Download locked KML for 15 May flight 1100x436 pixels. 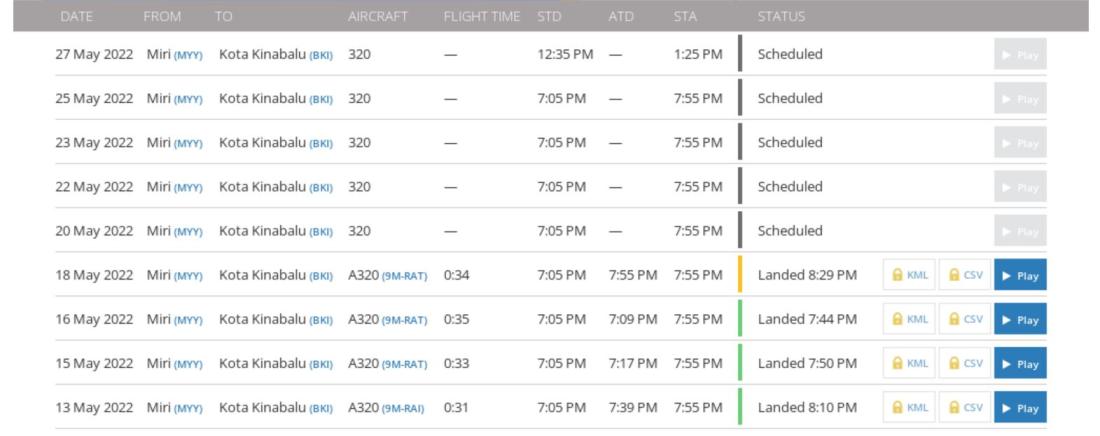pyautogui.click(x=909, y=363)
